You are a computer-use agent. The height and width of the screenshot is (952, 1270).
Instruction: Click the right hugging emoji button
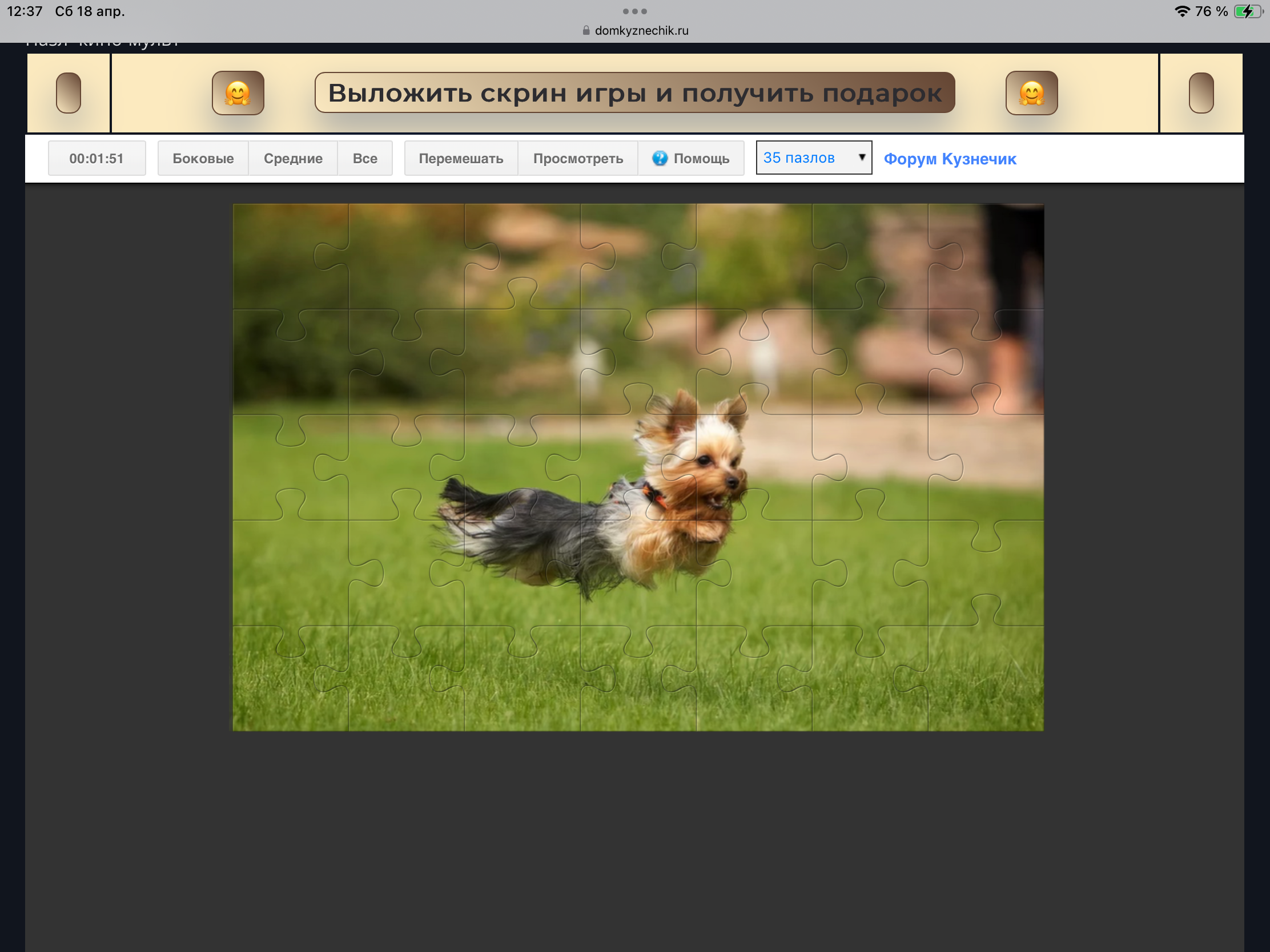click(1031, 93)
